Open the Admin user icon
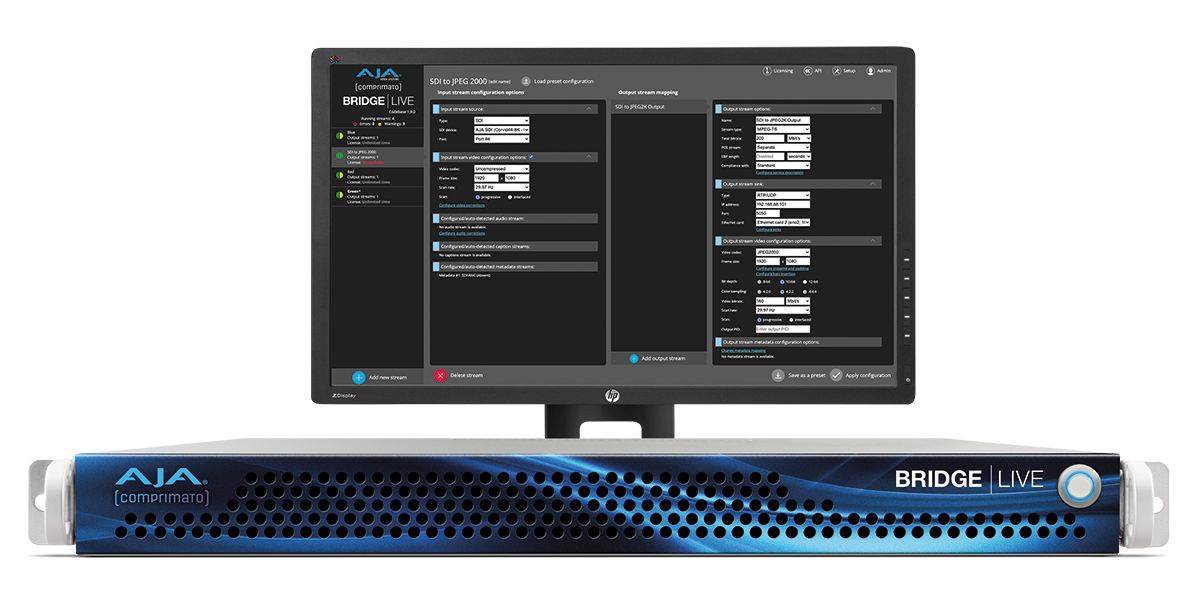This screenshot has width=1200, height=589. (871, 71)
